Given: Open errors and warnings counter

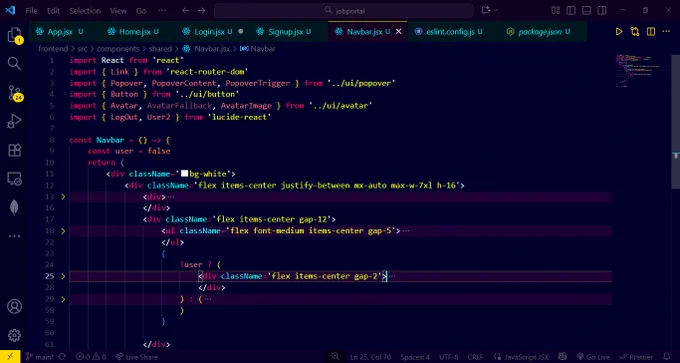Looking at the screenshot, I should (x=91, y=357).
